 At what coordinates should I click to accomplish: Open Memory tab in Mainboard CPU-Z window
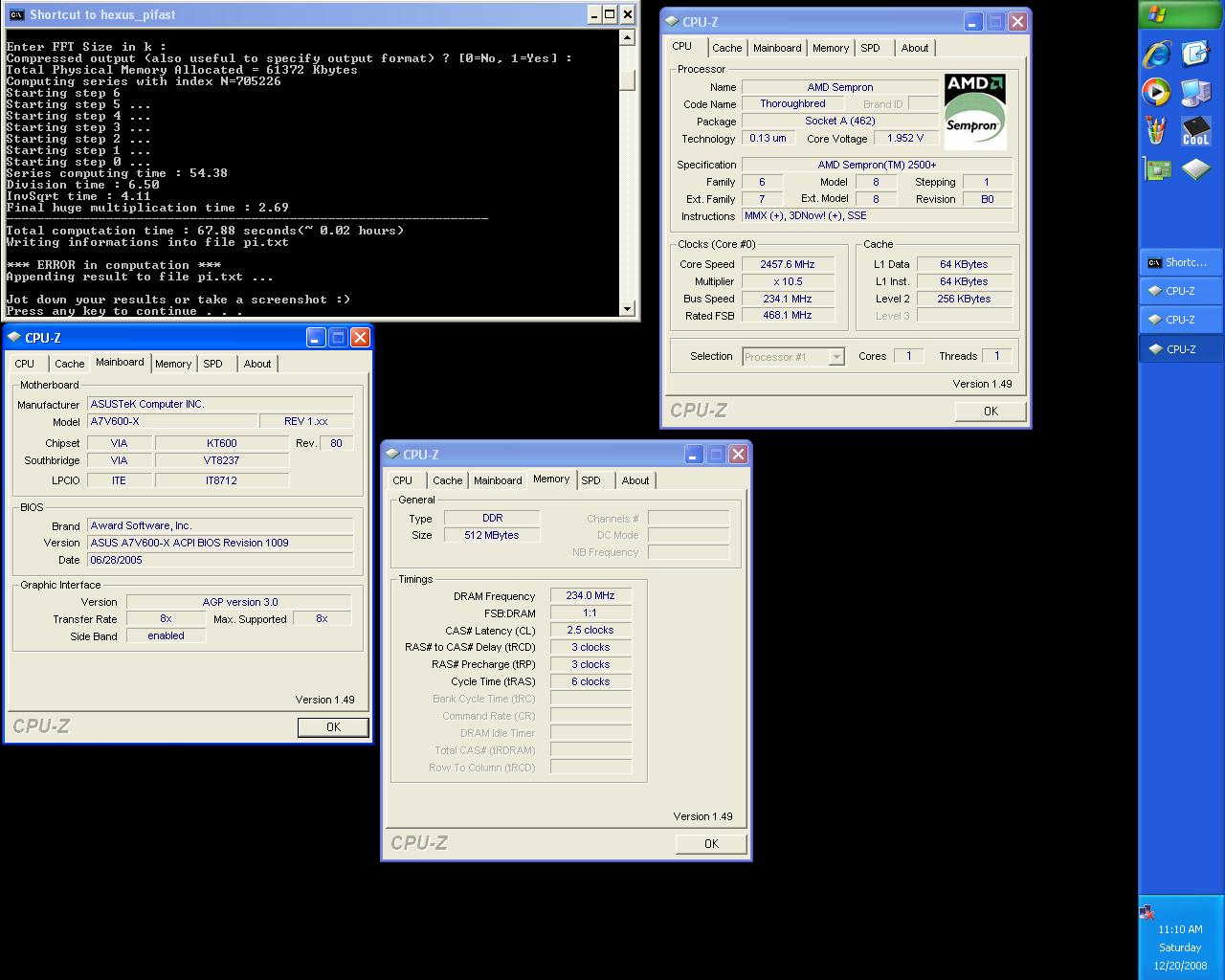[173, 364]
